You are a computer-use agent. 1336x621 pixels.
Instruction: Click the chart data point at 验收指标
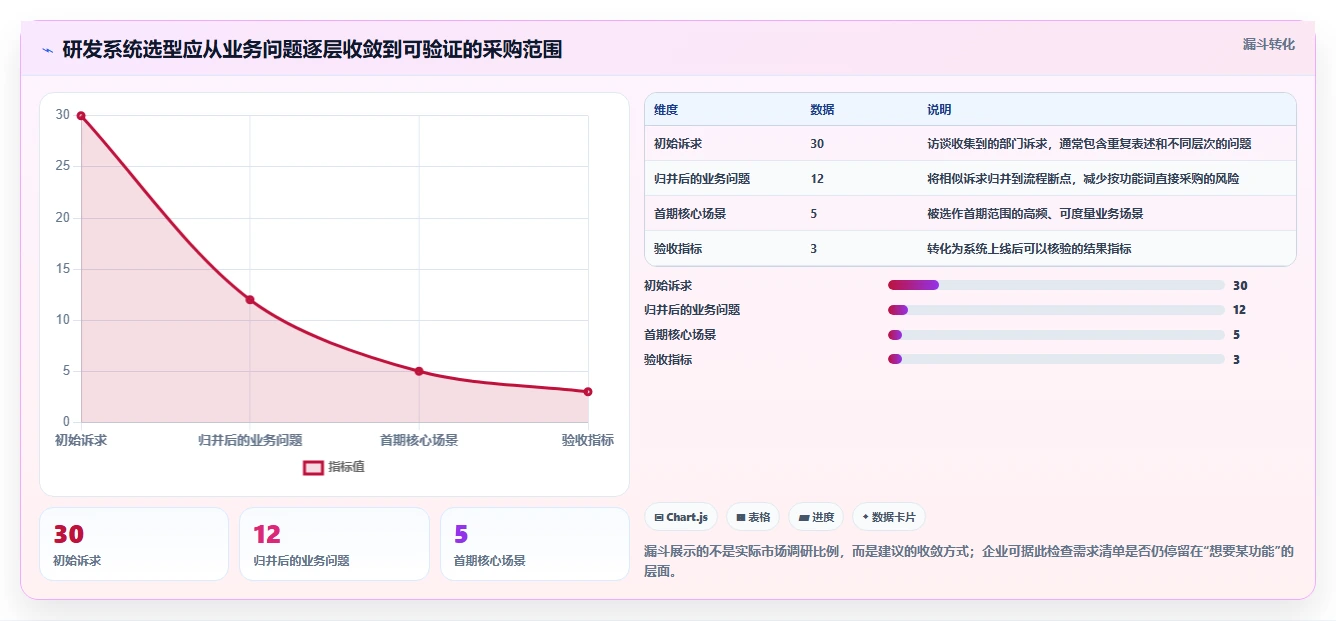588,392
